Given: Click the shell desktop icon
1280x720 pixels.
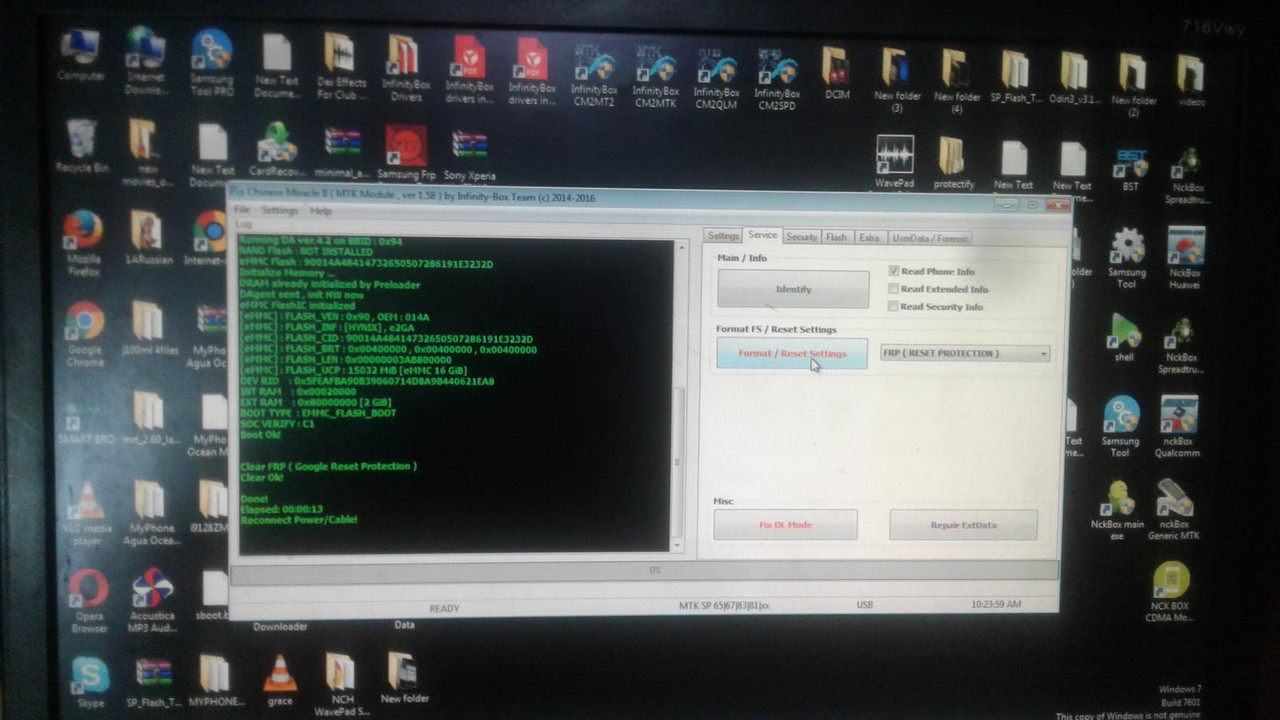Looking at the screenshot, I should pos(1124,340).
